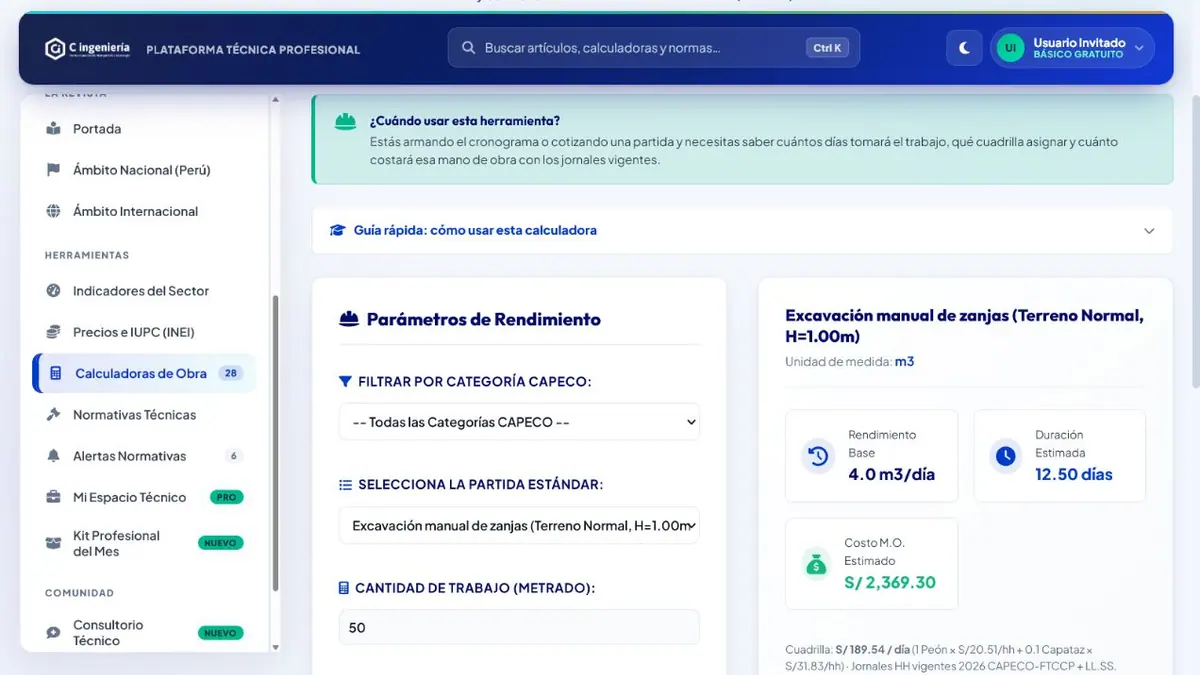The image size is (1200, 675).
Task: Click the Rendimiento Base history icon
Action: point(818,456)
